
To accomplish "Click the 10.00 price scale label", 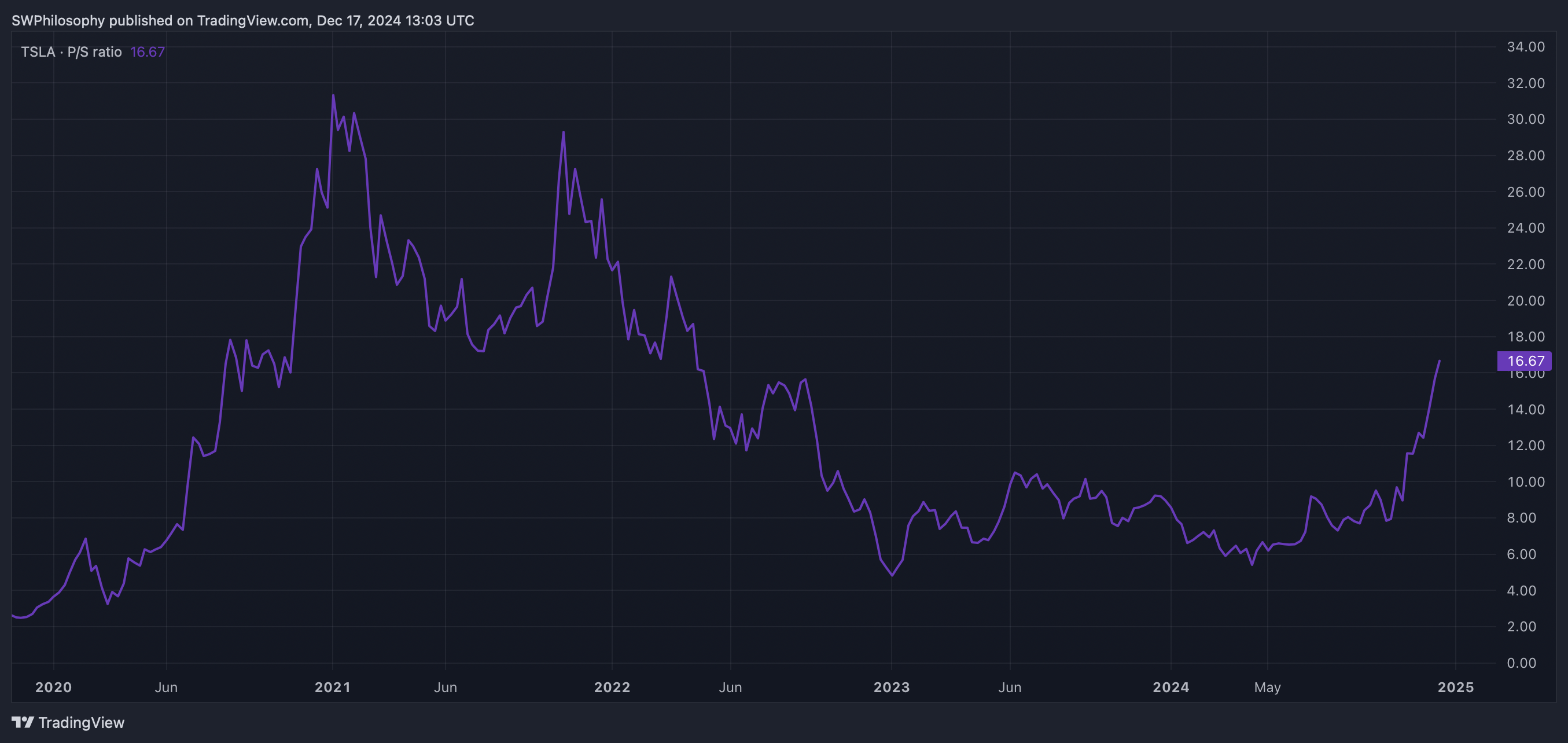I will pos(1525,482).
